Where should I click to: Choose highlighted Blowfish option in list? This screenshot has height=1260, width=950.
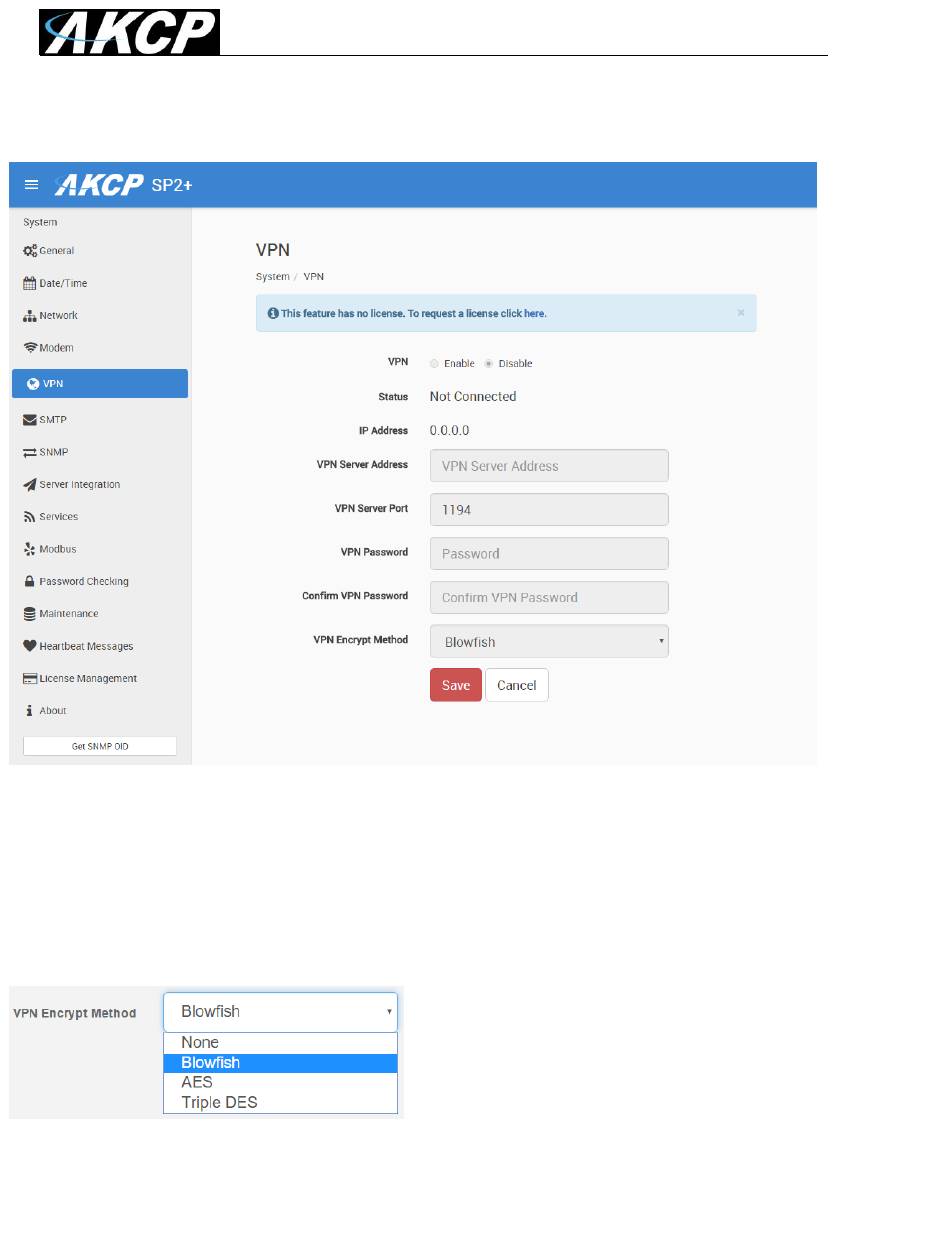point(280,1063)
